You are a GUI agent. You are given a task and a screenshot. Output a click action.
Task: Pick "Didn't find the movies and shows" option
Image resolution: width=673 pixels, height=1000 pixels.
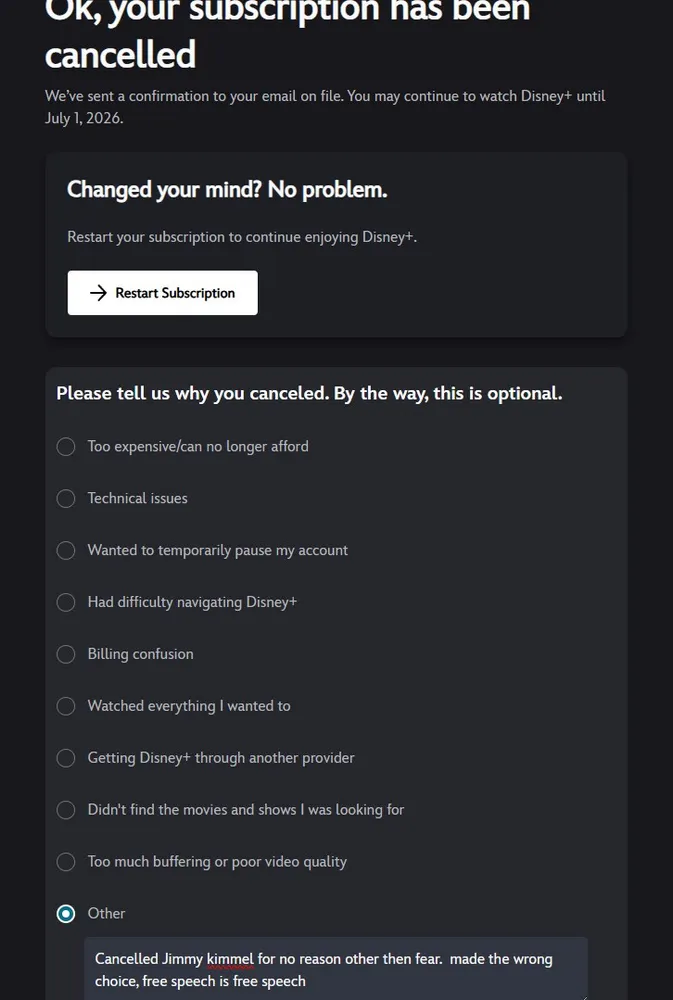(66, 810)
